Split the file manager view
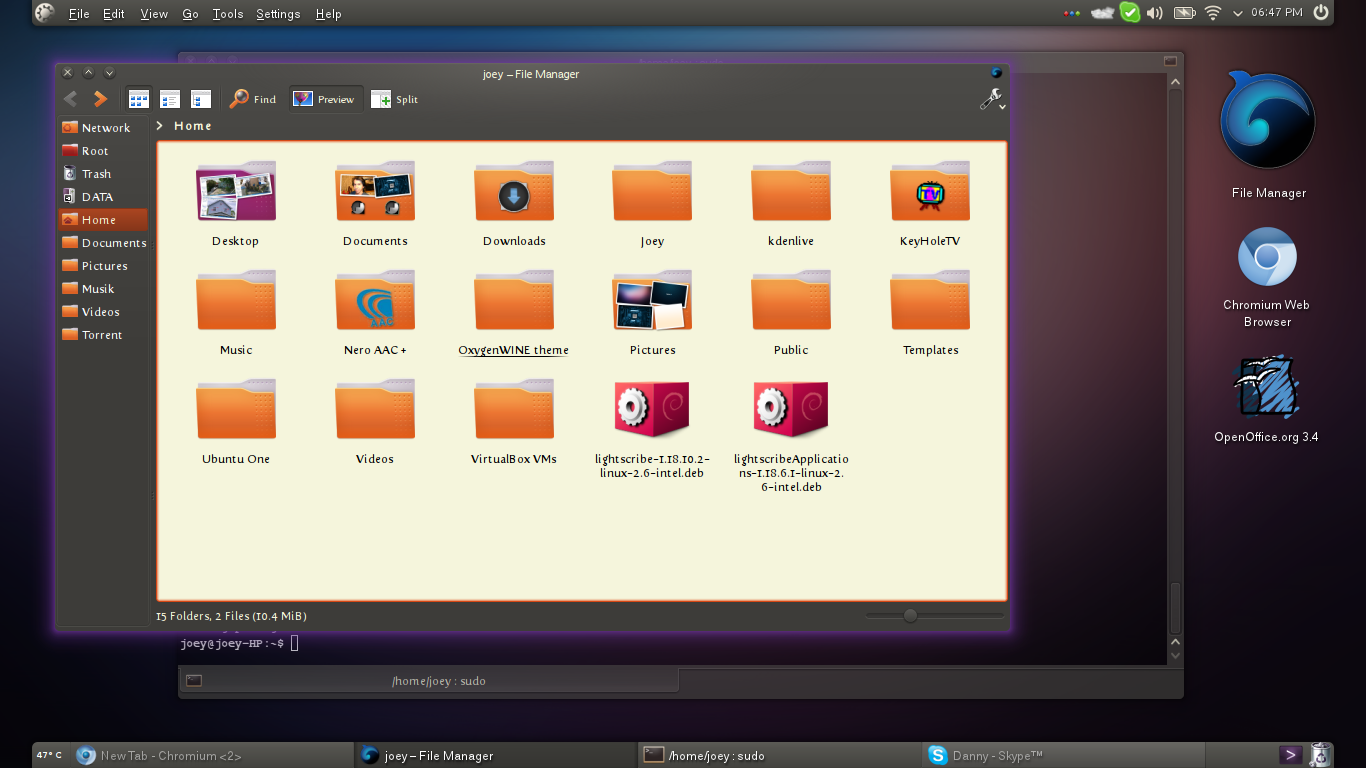 click(394, 99)
